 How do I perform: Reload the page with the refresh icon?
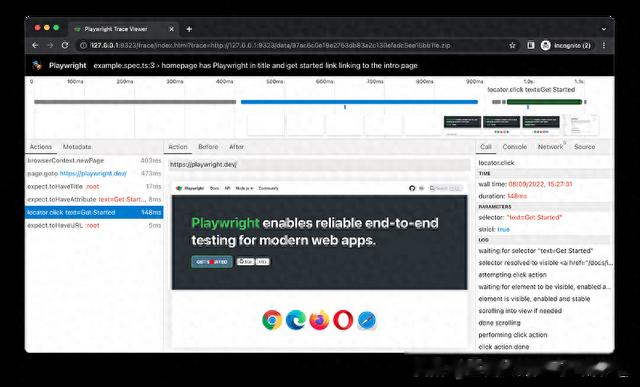tap(65, 45)
